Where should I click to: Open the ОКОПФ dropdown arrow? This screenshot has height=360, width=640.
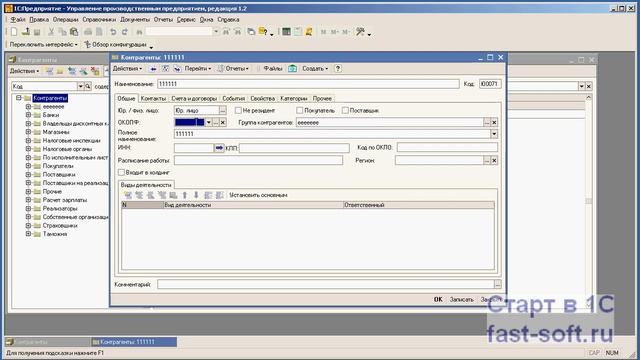(209, 122)
